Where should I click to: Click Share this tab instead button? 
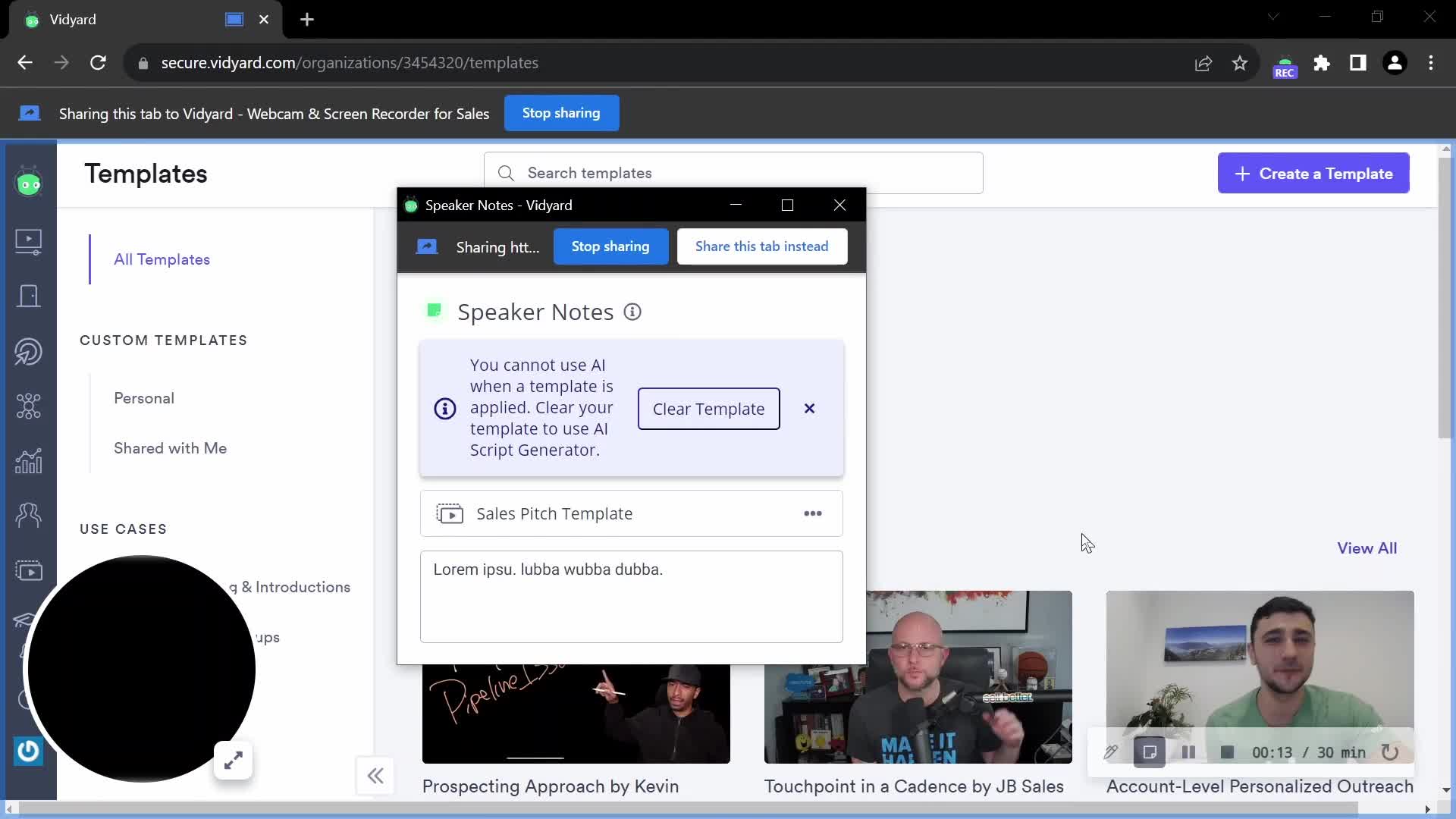click(x=761, y=246)
